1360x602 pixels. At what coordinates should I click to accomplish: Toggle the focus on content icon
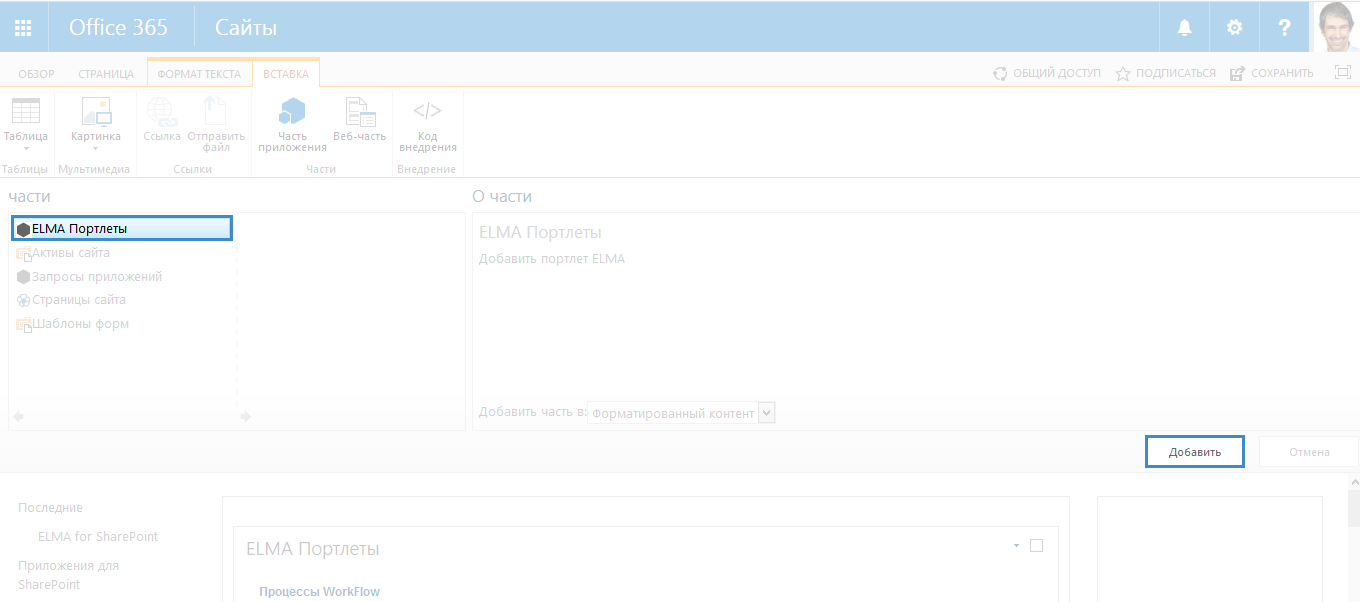click(1343, 72)
